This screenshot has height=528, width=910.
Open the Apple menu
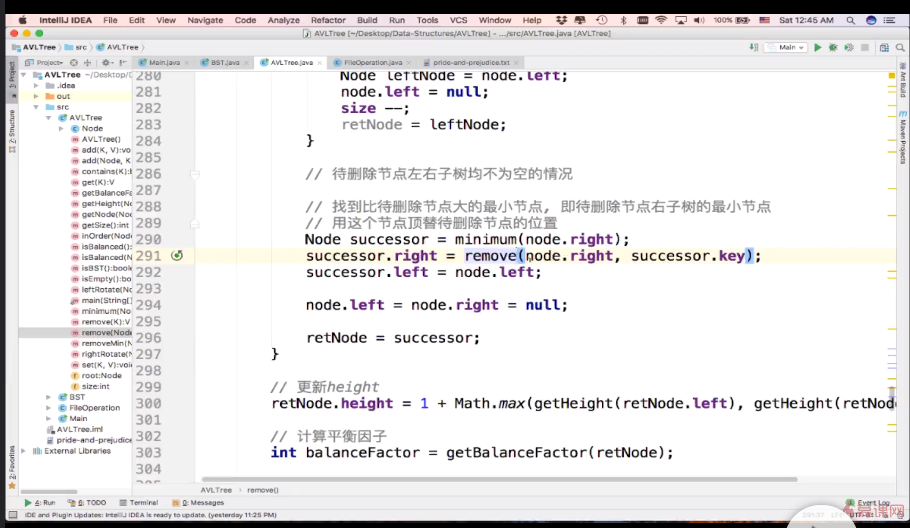(x=22, y=20)
